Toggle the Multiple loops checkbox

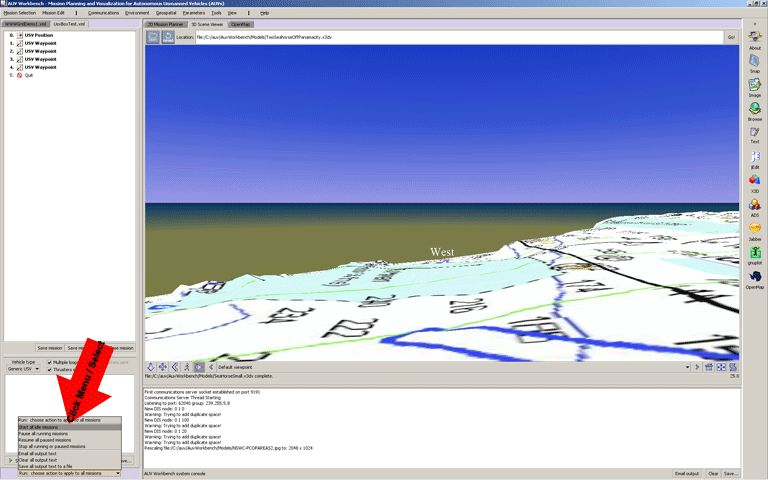tap(51, 362)
